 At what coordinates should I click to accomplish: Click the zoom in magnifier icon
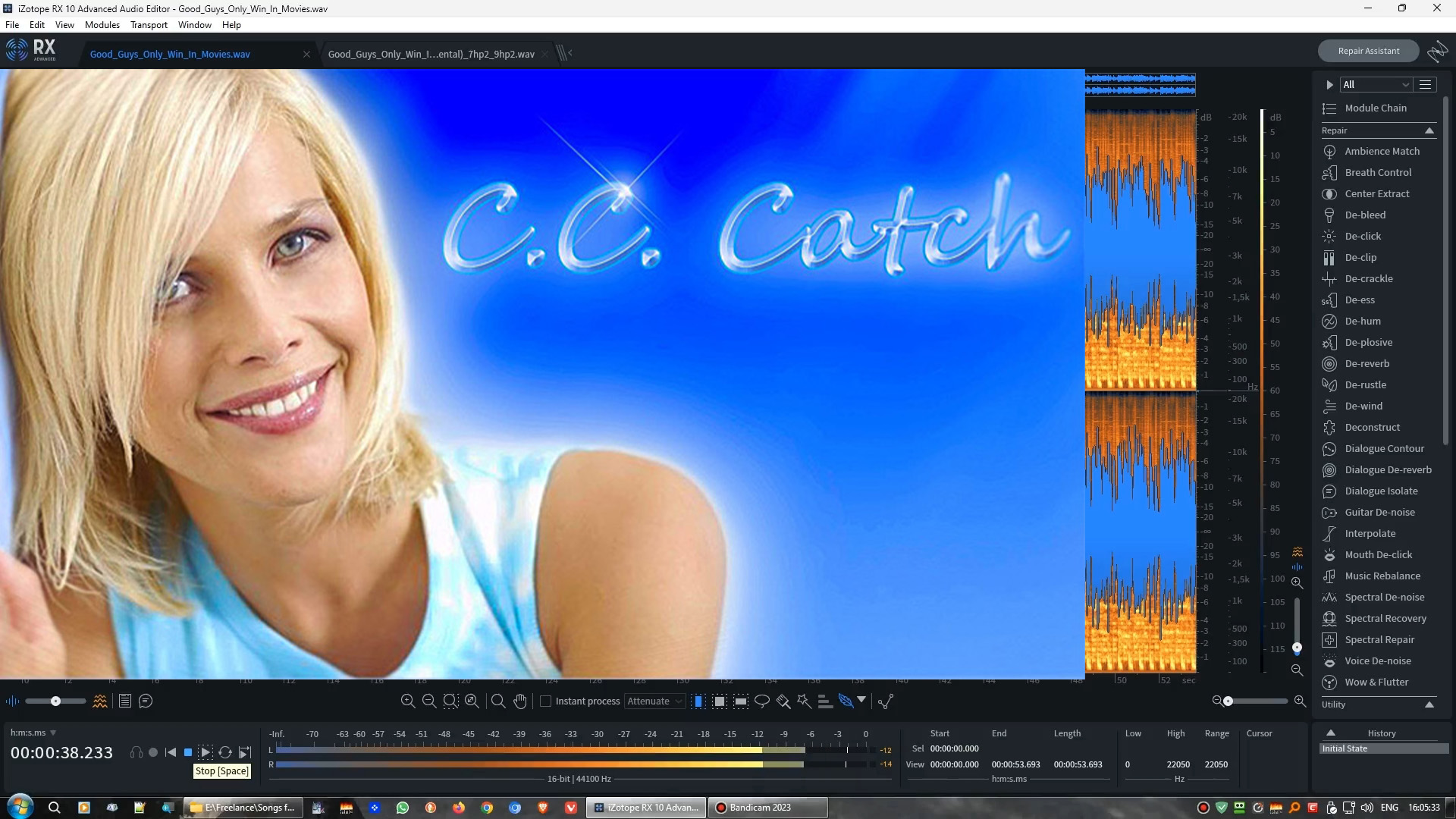tap(407, 701)
